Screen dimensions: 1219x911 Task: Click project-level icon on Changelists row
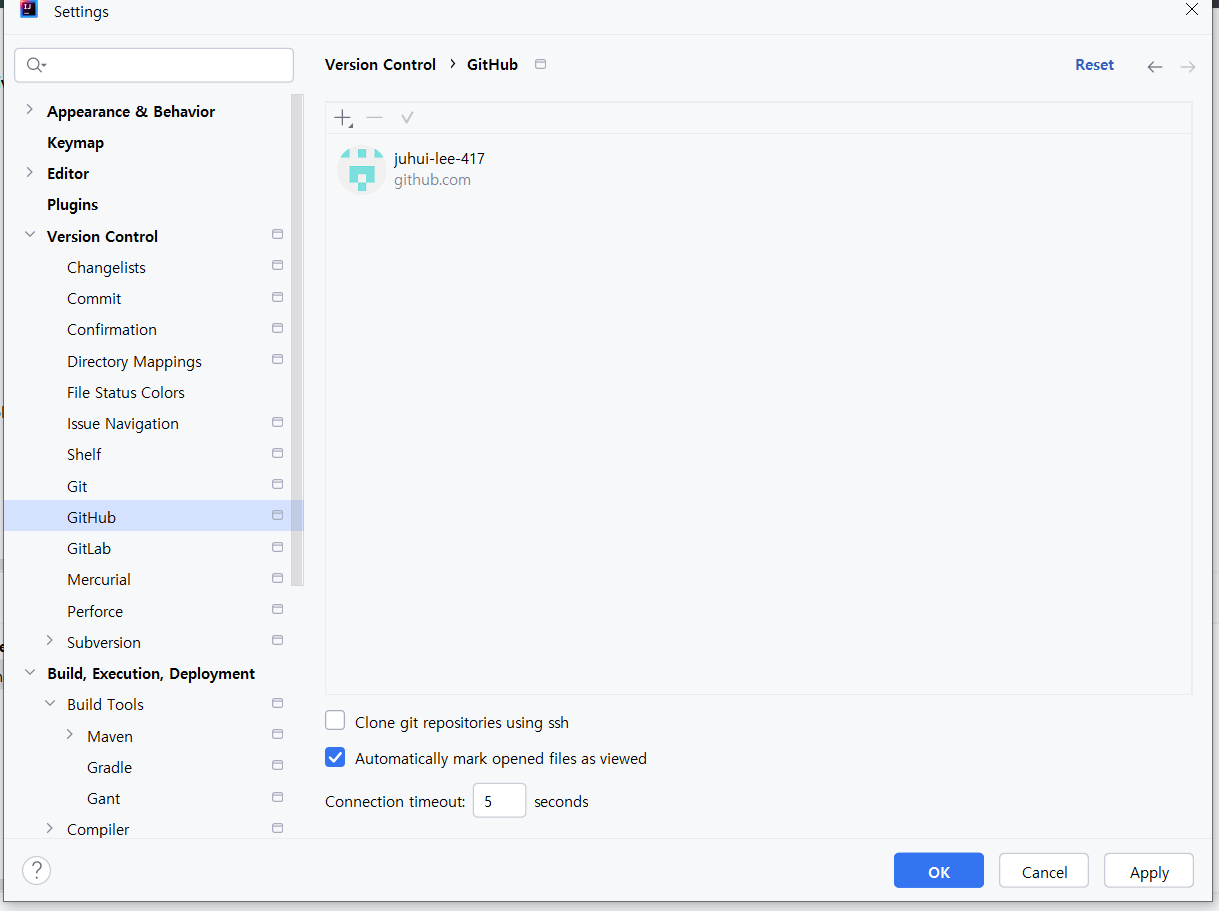coord(277,265)
